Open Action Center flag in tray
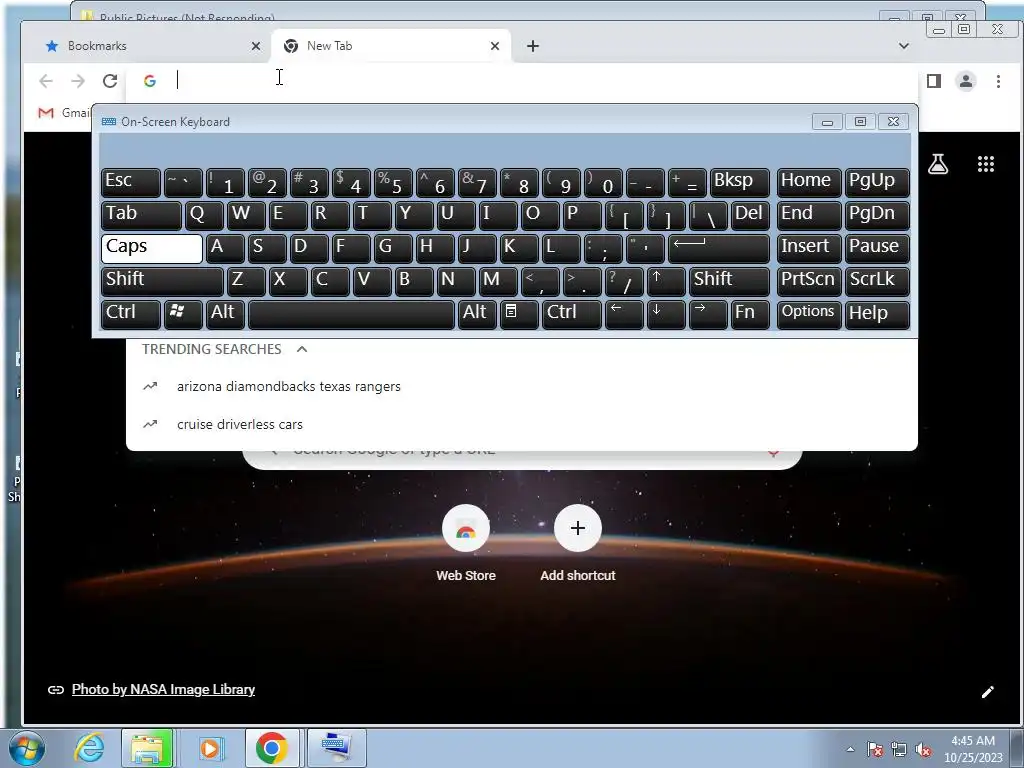The width and height of the screenshot is (1024, 768). 874,750
